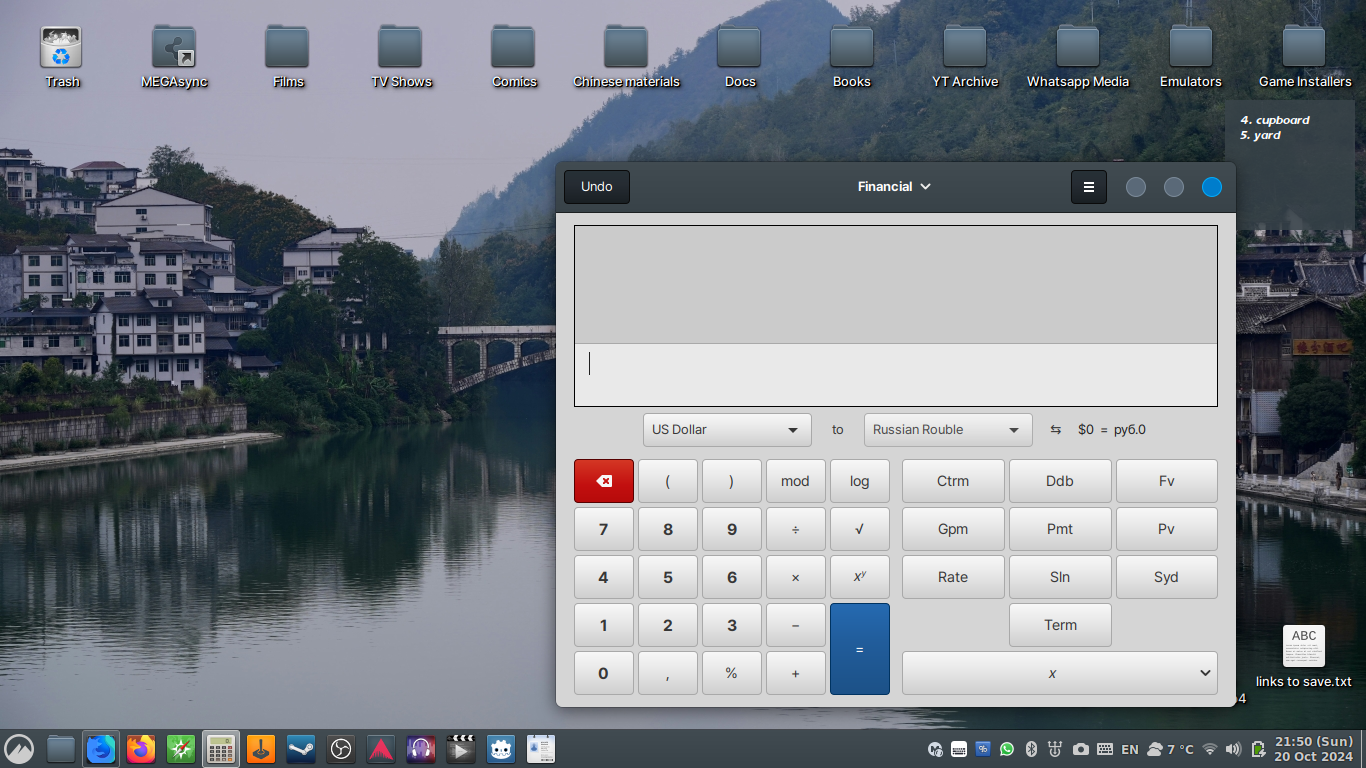
Task: Open Bluetooth settings from the system tray
Action: [x=1032, y=748]
